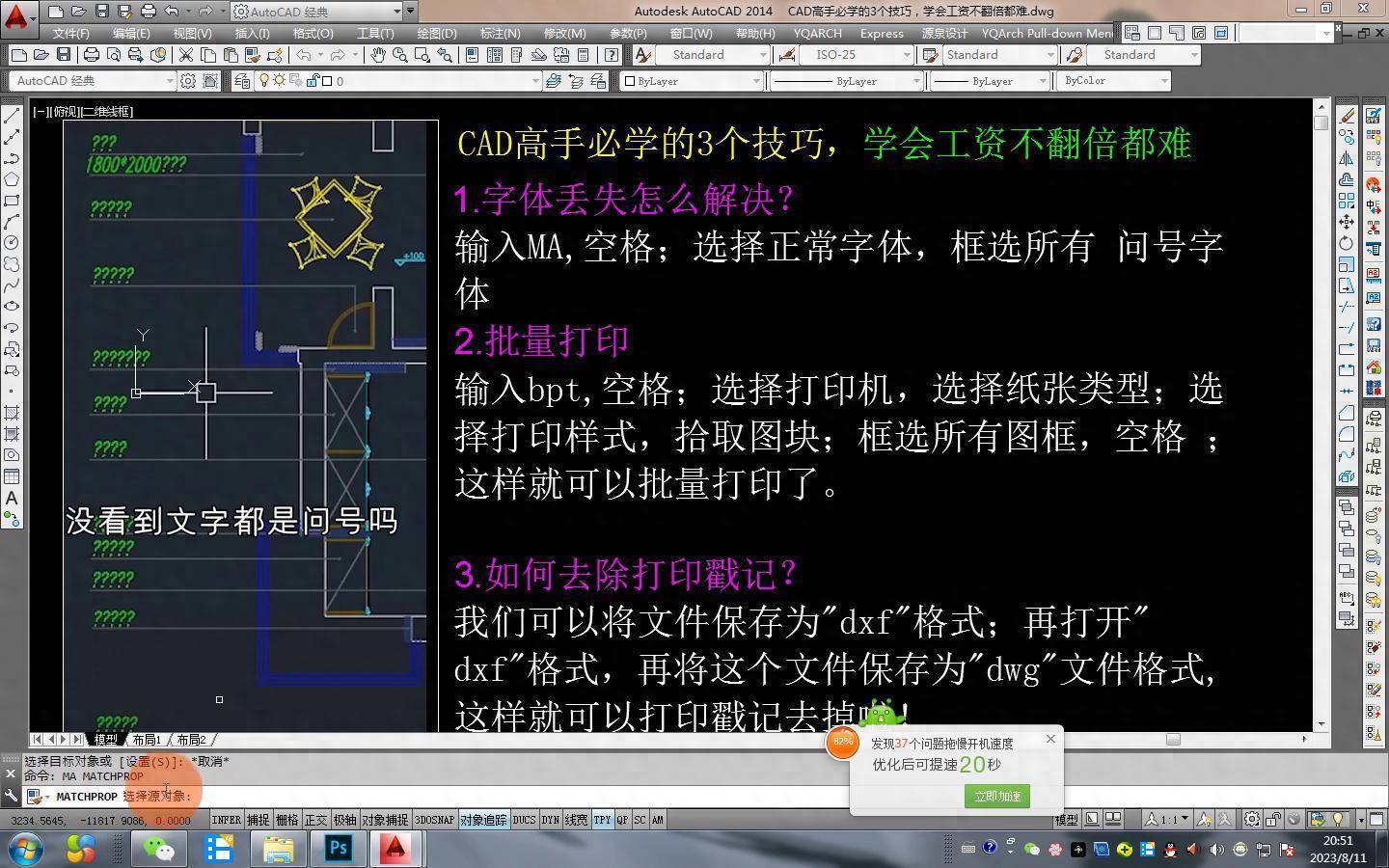1389x868 pixels.
Task: Turn off 对象捕捉 (Object Snap) mode
Action: click(384, 819)
